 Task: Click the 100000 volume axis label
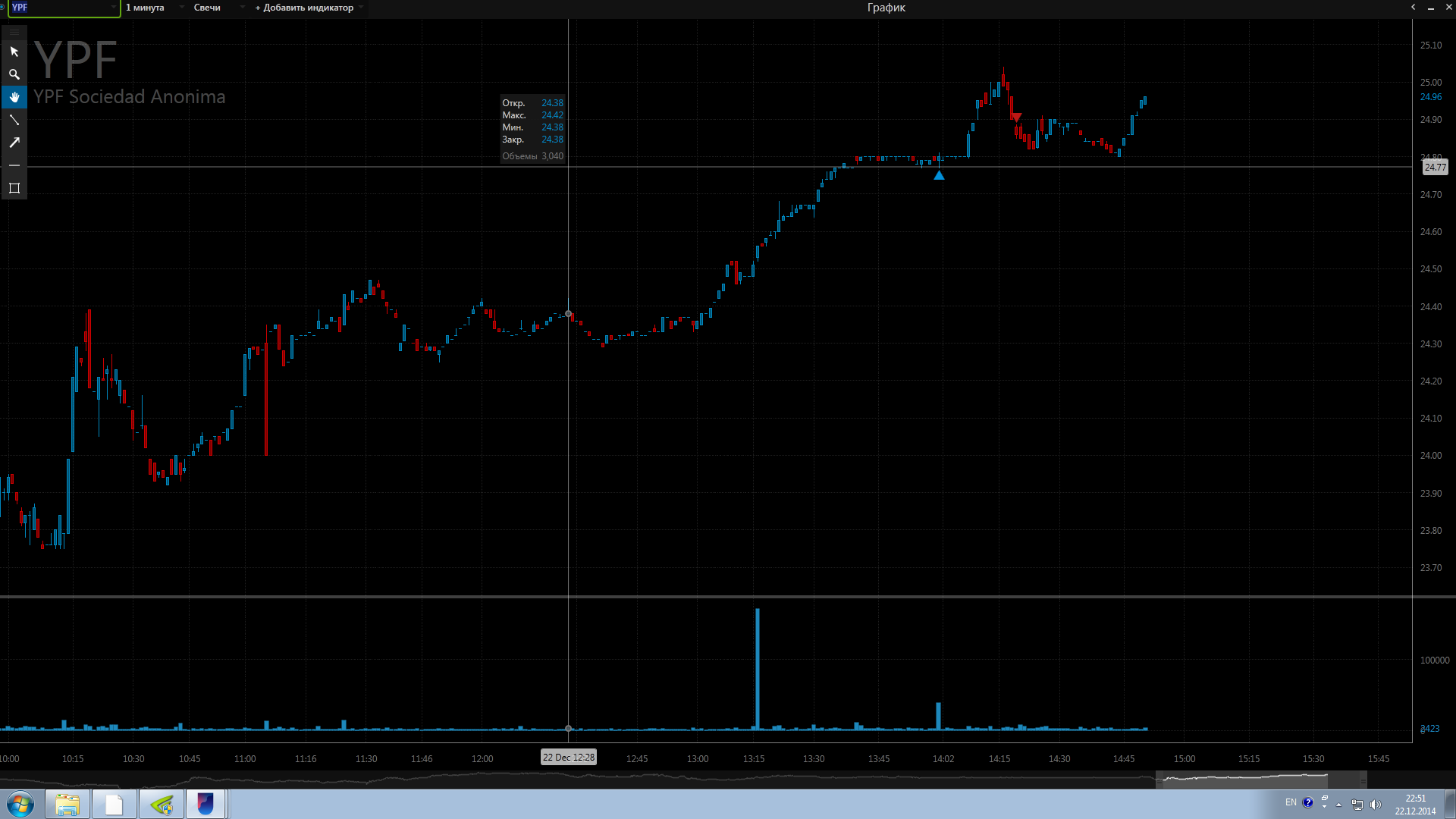pos(1435,661)
